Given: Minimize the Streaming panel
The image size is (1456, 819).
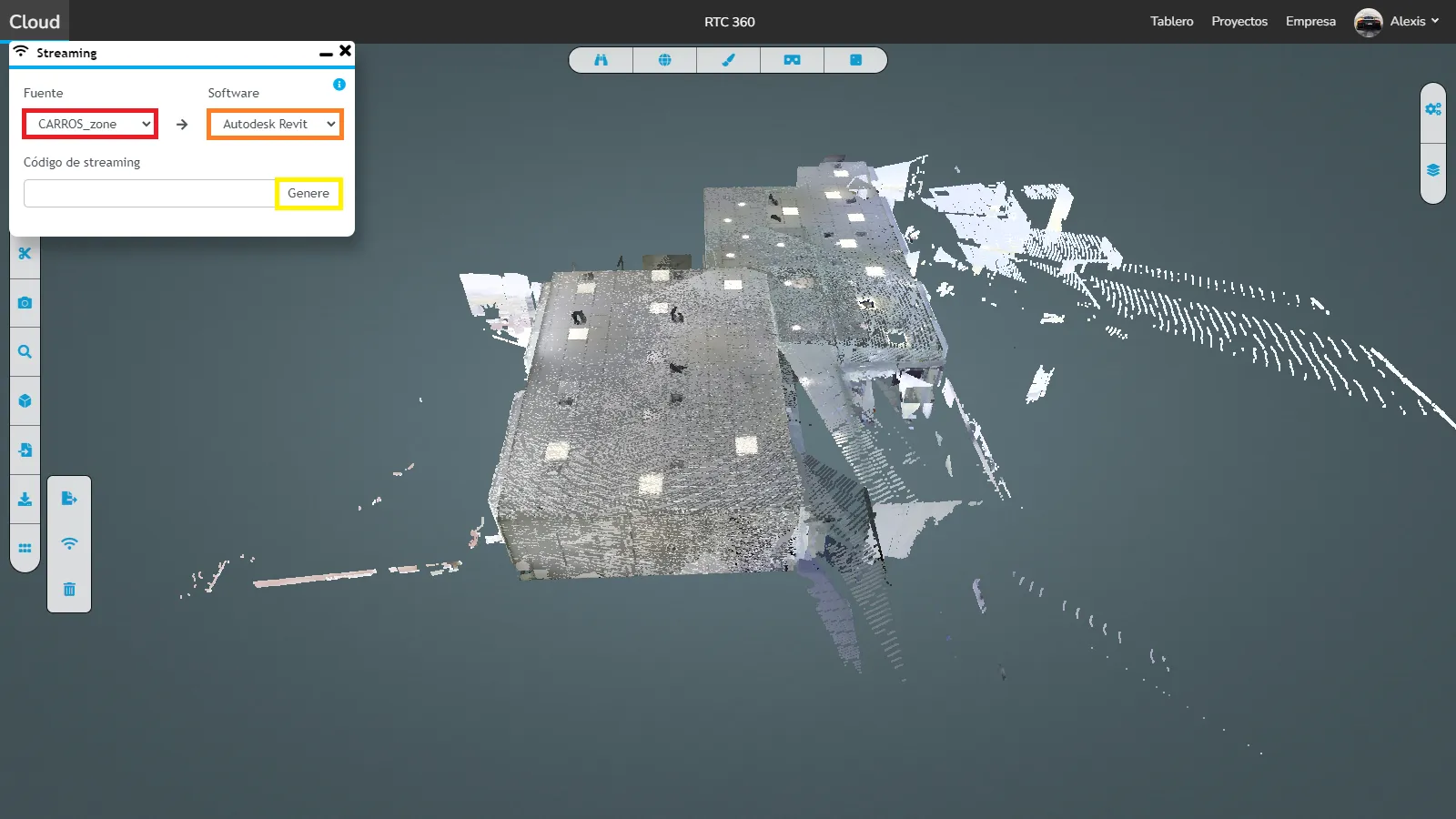Looking at the screenshot, I should [x=326, y=55].
